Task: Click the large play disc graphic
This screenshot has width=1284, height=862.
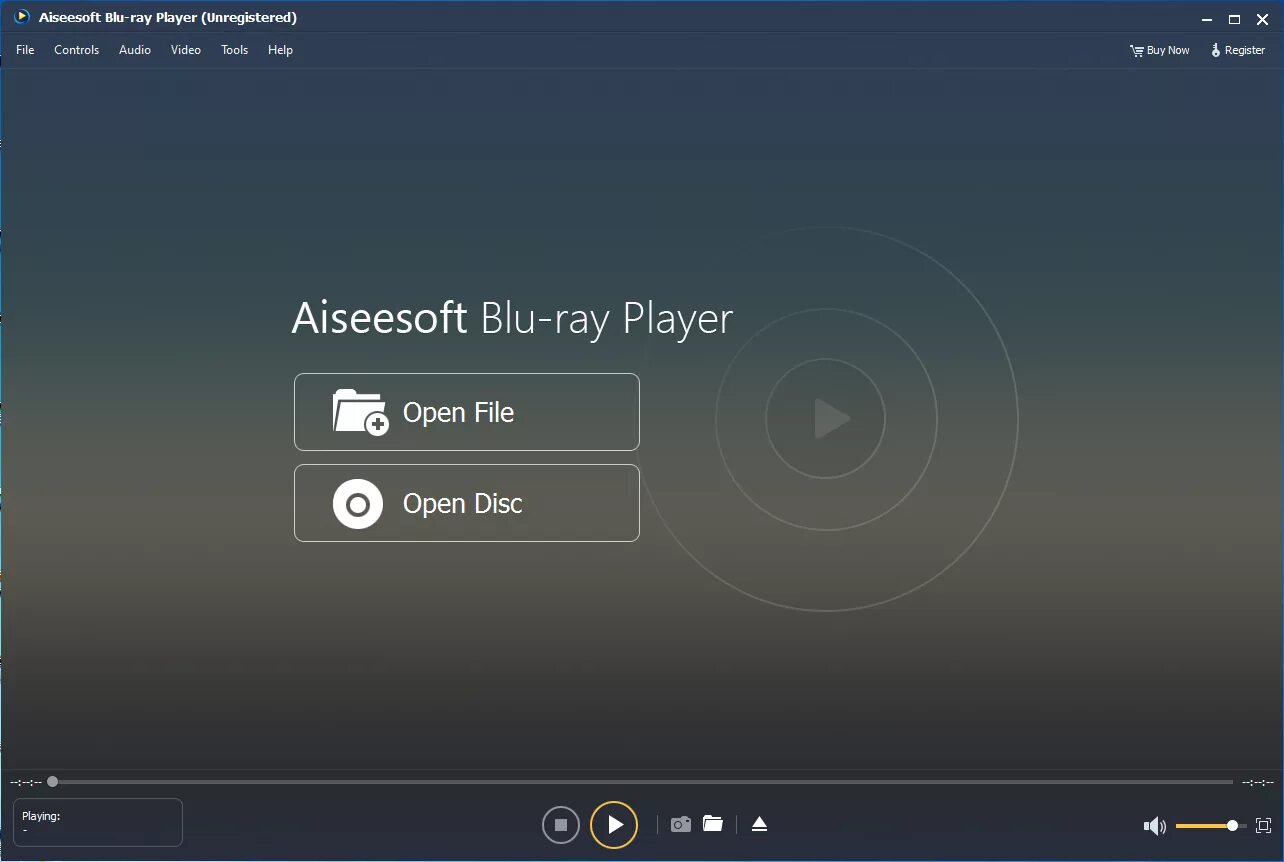Action: (826, 419)
